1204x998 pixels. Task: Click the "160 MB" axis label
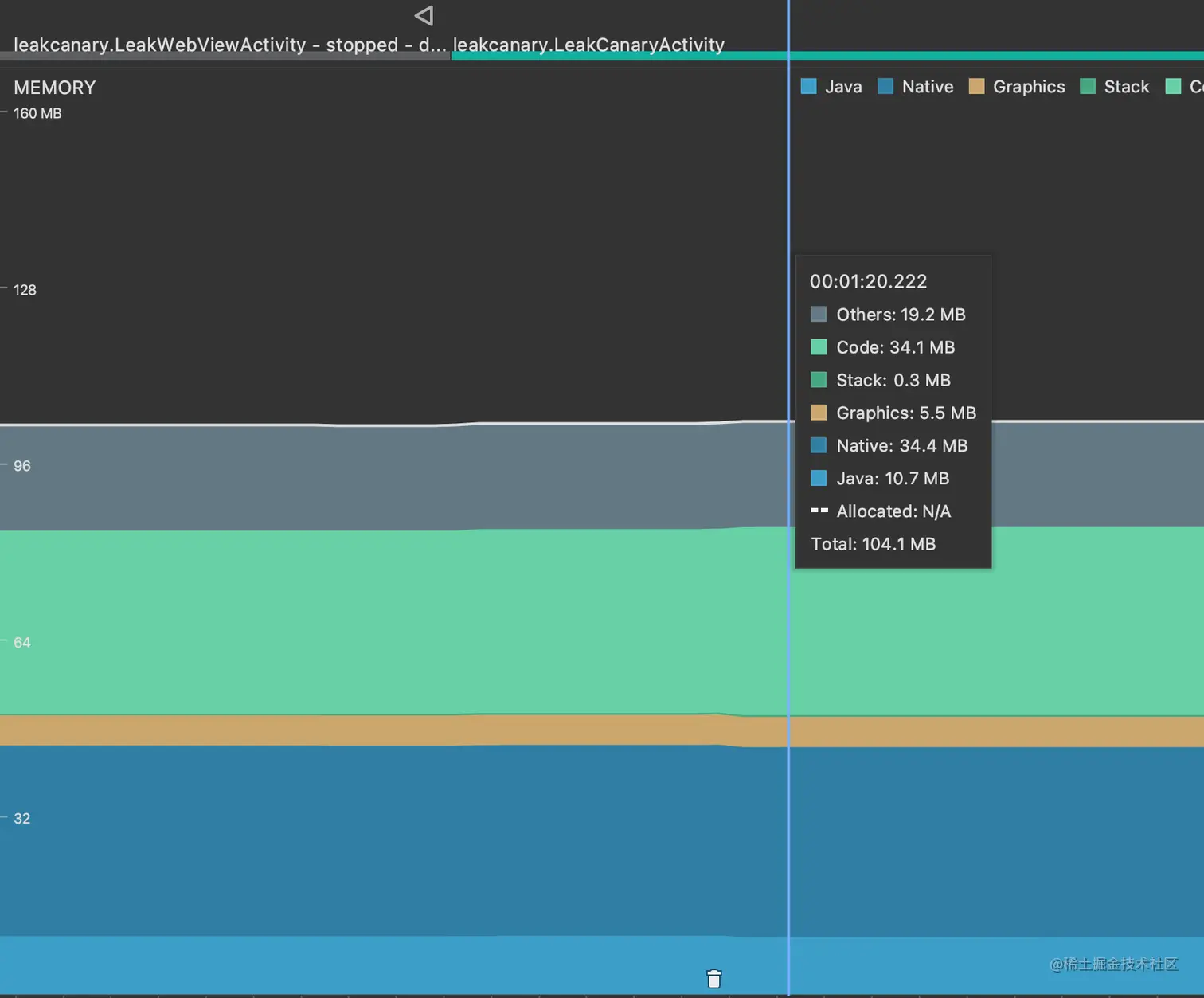pyautogui.click(x=37, y=113)
